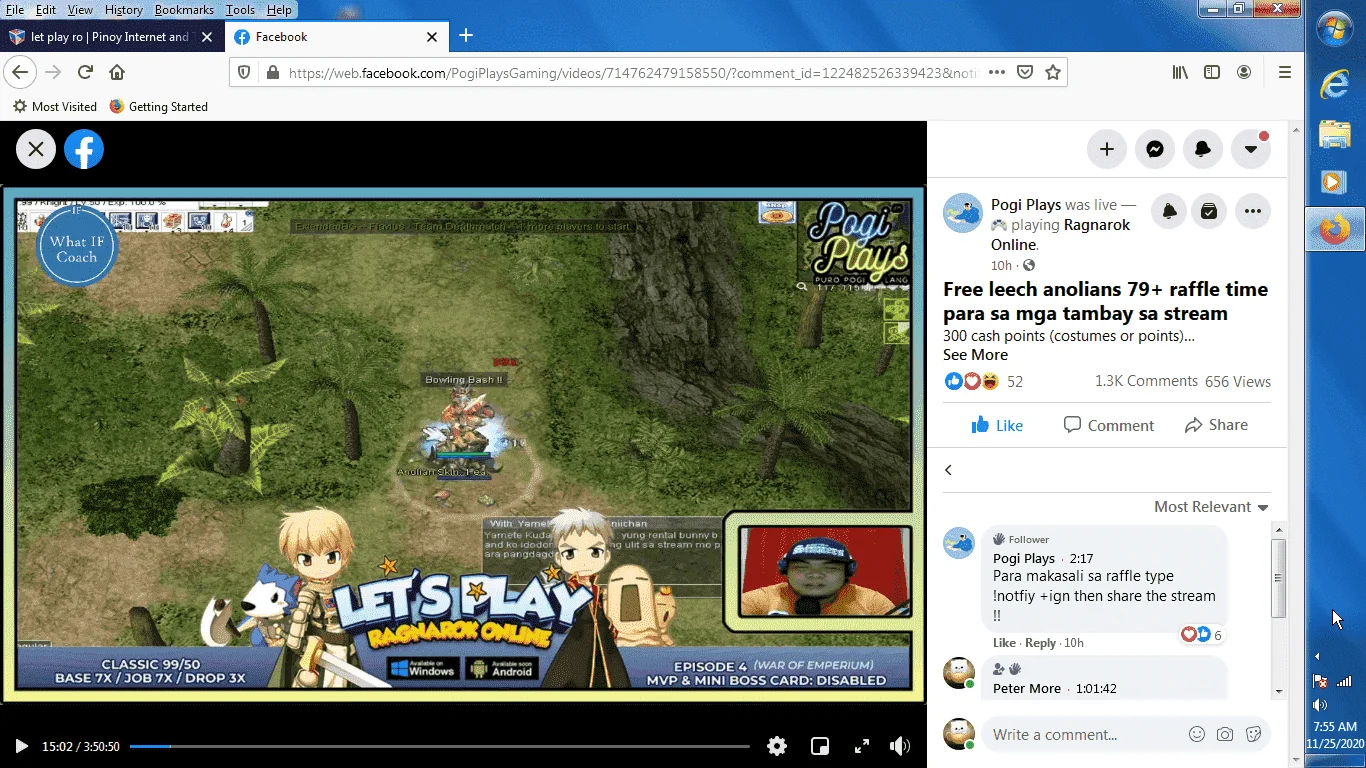
Task: Like the video post
Action: [997, 425]
